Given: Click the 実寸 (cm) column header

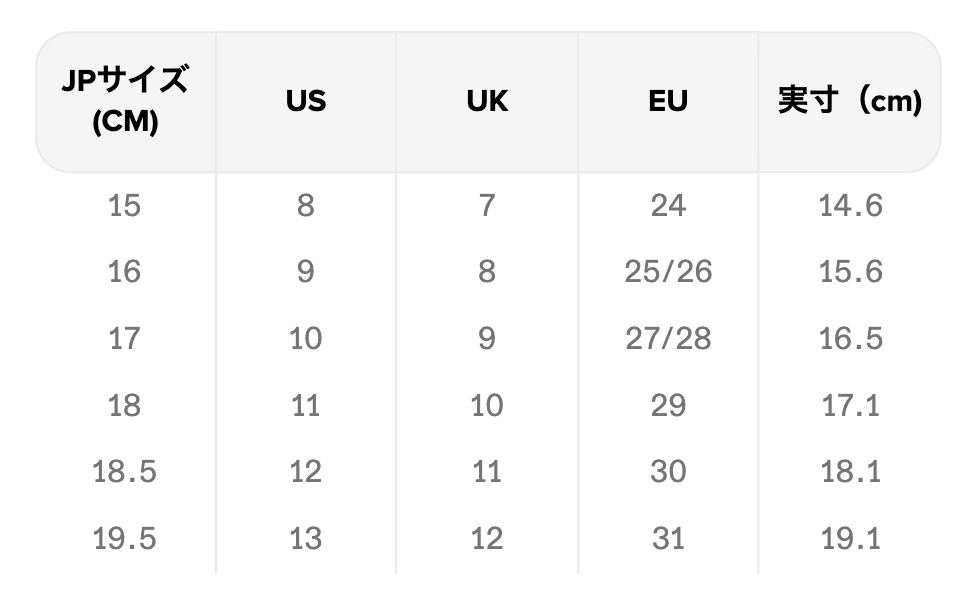Looking at the screenshot, I should [x=850, y=101].
